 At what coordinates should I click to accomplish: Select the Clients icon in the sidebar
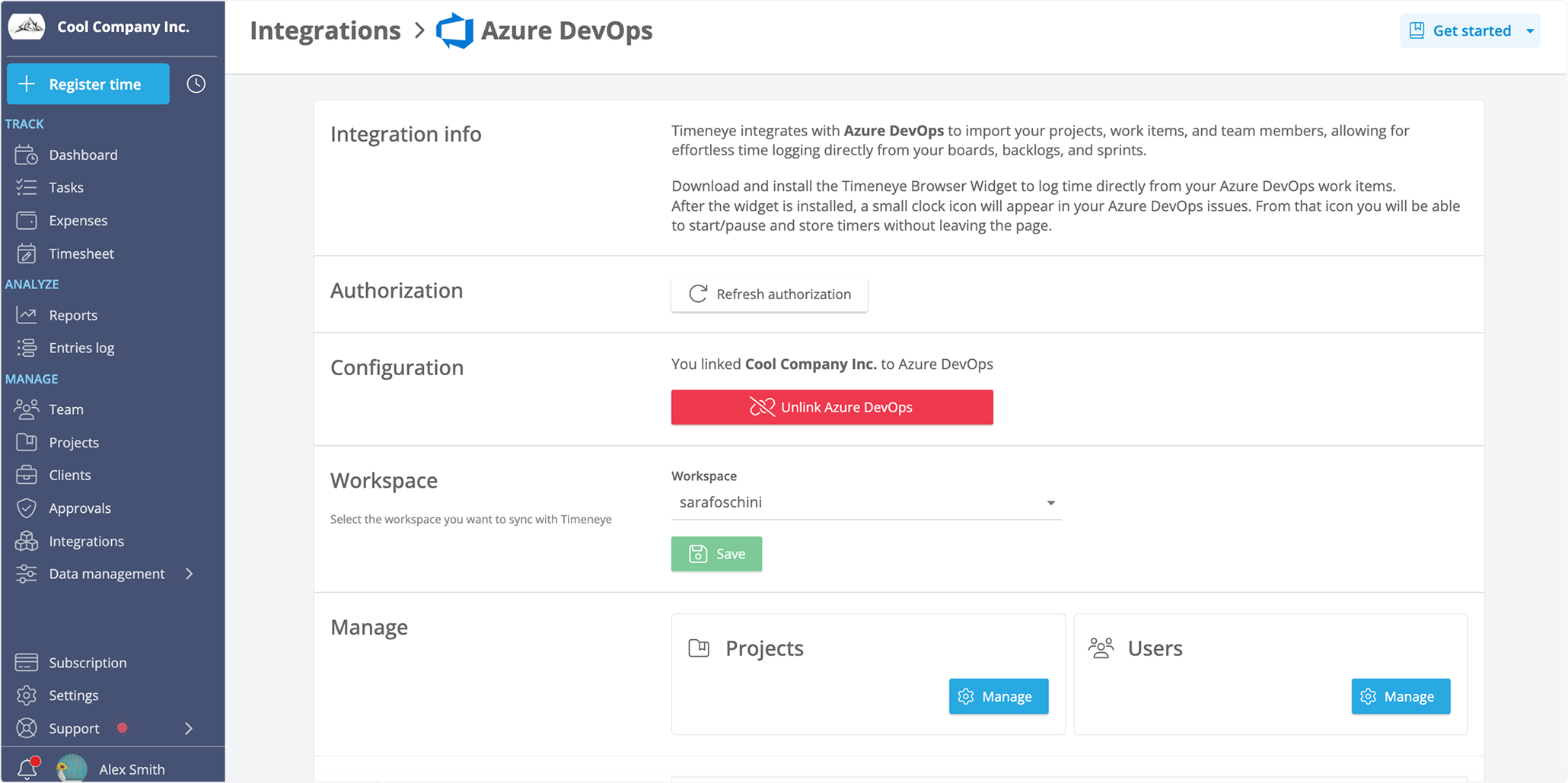(26, 475)
